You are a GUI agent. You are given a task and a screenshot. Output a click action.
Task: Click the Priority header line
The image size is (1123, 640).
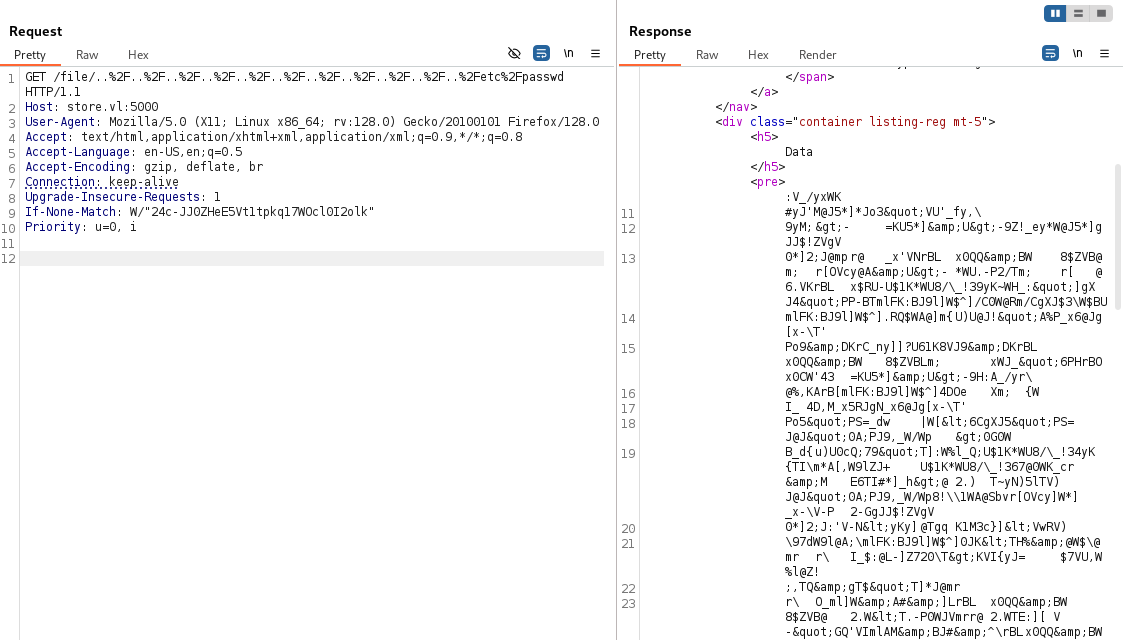80,227
